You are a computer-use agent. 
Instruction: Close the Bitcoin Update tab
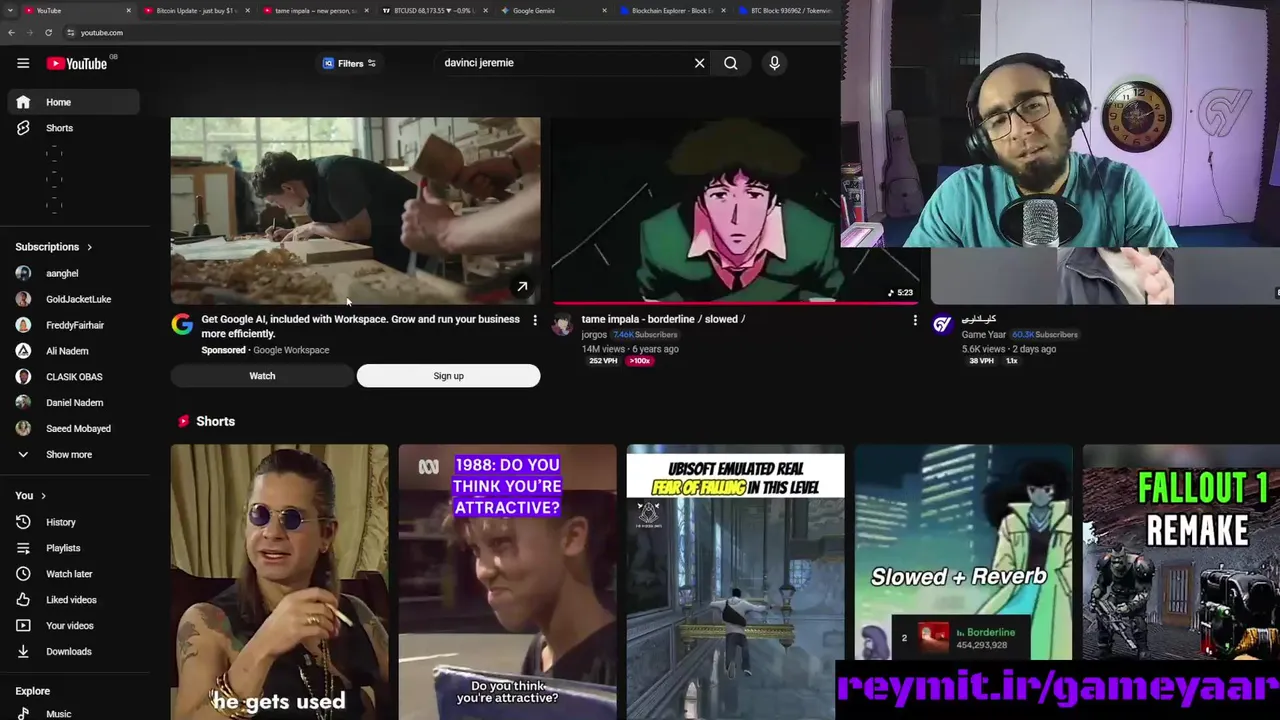click(247, 10)
